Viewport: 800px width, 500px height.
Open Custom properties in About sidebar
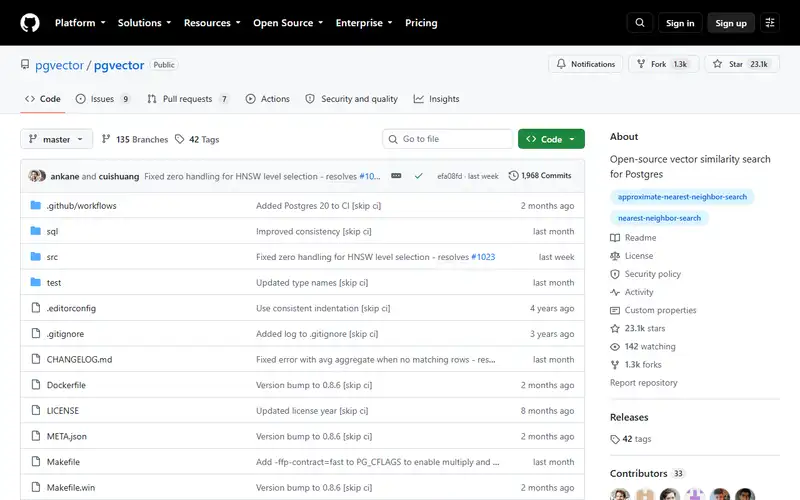coord(653,310)
